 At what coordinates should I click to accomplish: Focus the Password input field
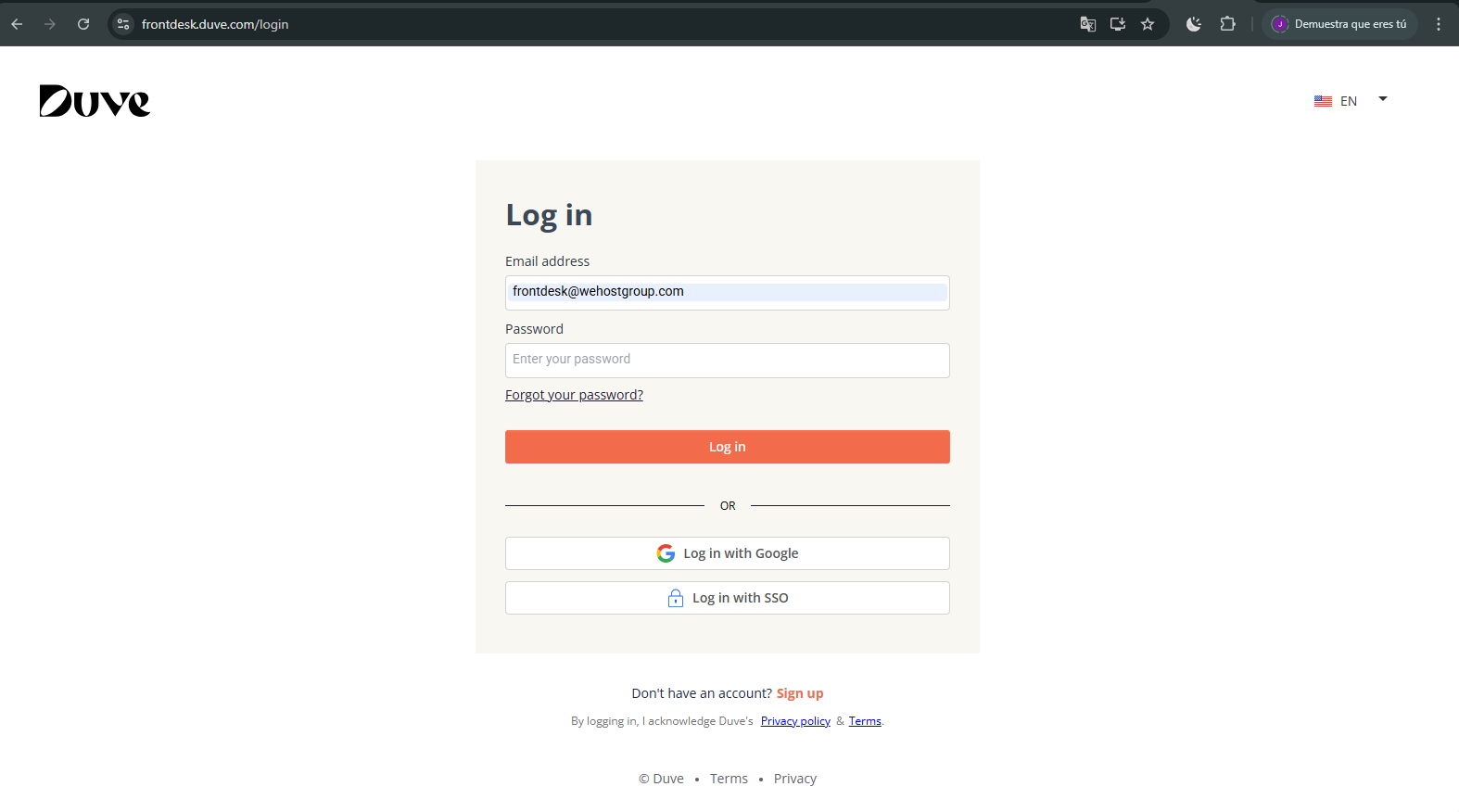pos(728,360)
